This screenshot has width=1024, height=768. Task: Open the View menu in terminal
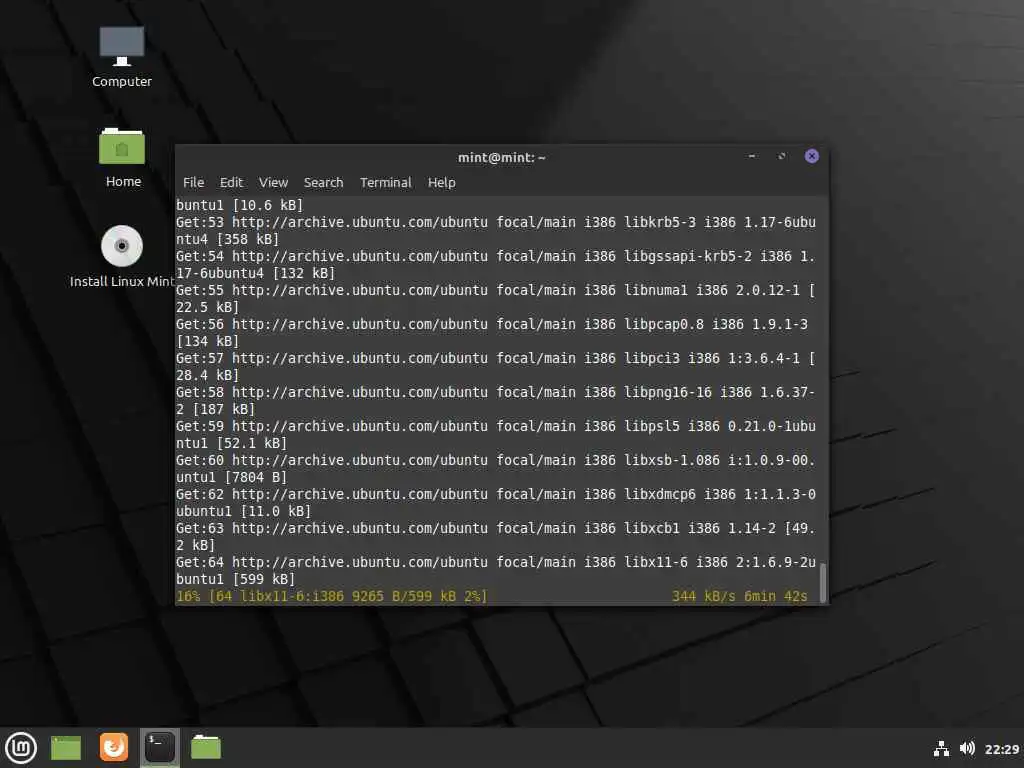[273, 183]
